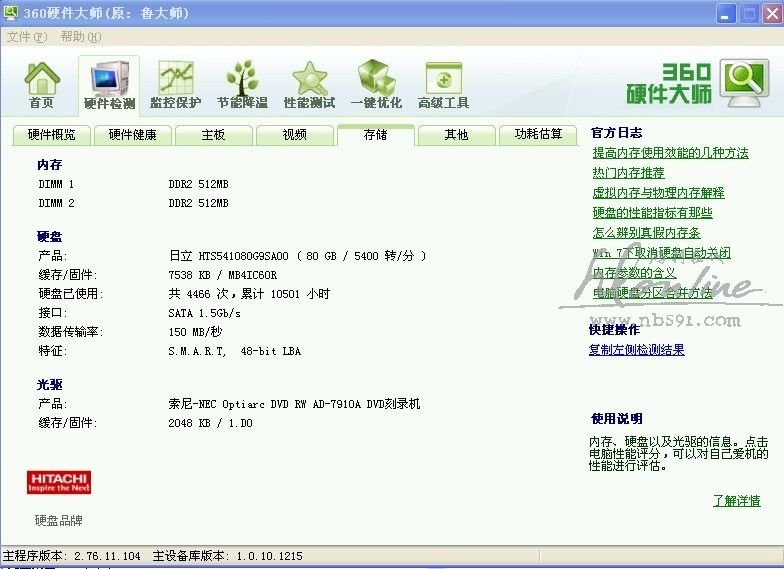The height and width of the screenshot is (569, 784).
Task: Open link 虚拟内存与物理内存解释
Action: (658, 193)
